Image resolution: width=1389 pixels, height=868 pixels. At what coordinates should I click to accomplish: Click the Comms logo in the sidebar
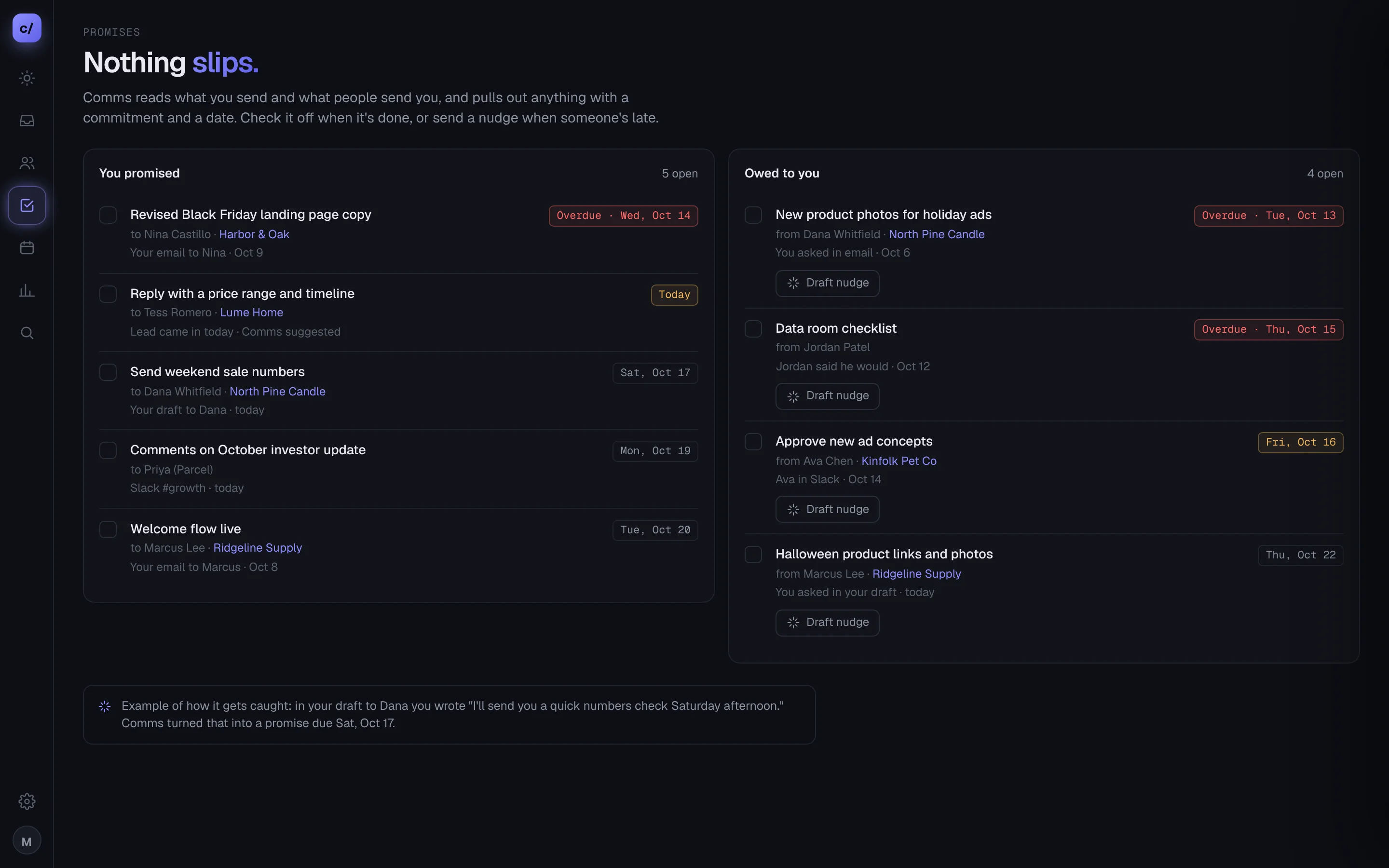tap(27, 28)
